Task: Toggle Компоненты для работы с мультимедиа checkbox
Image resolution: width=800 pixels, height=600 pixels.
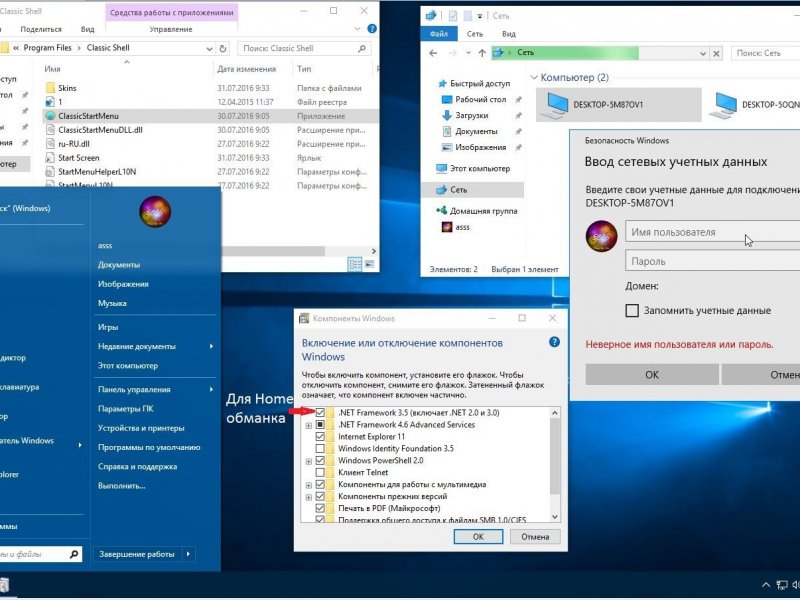Action: click(320, 484)
